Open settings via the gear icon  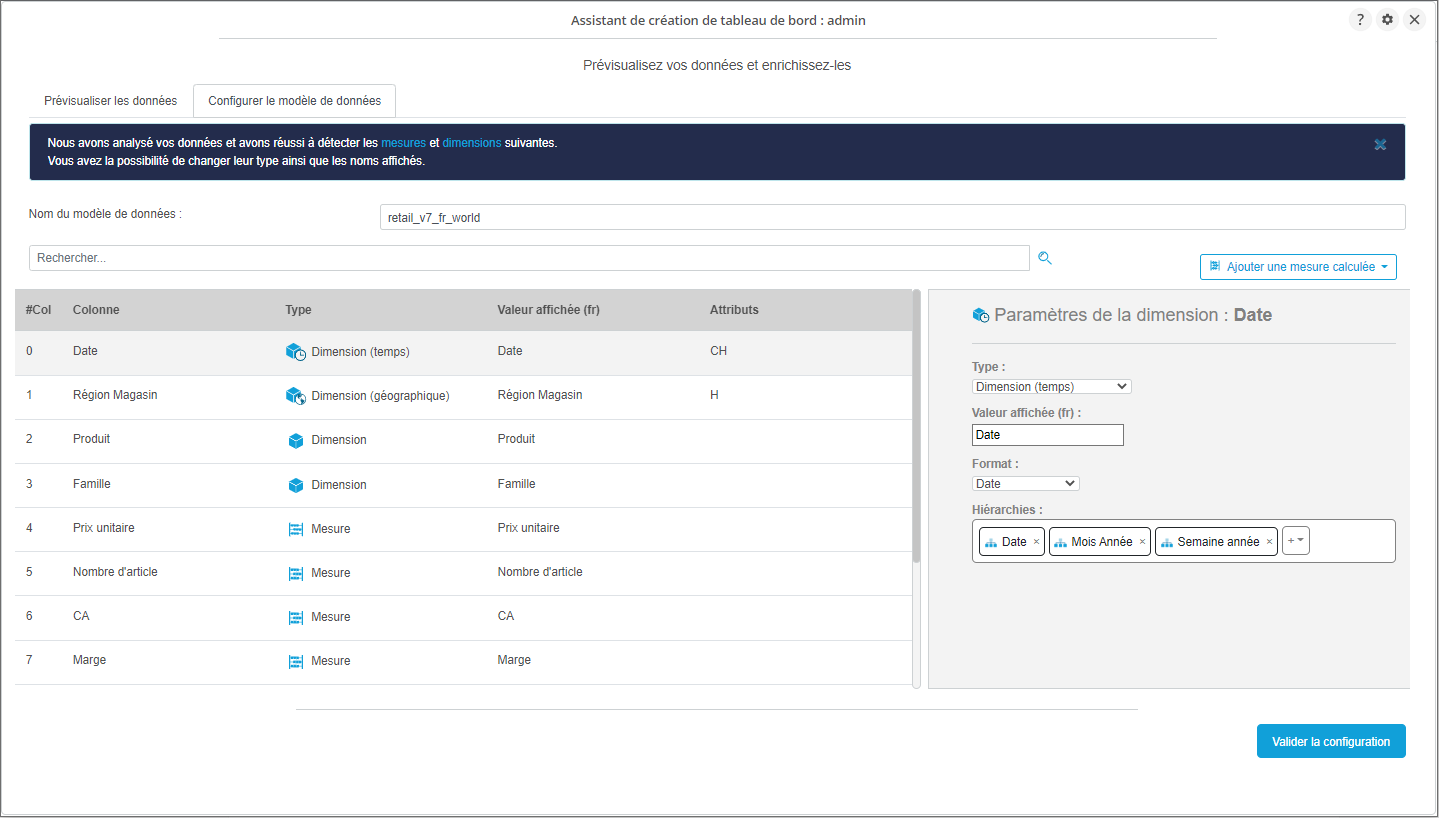click(1387, 20)
